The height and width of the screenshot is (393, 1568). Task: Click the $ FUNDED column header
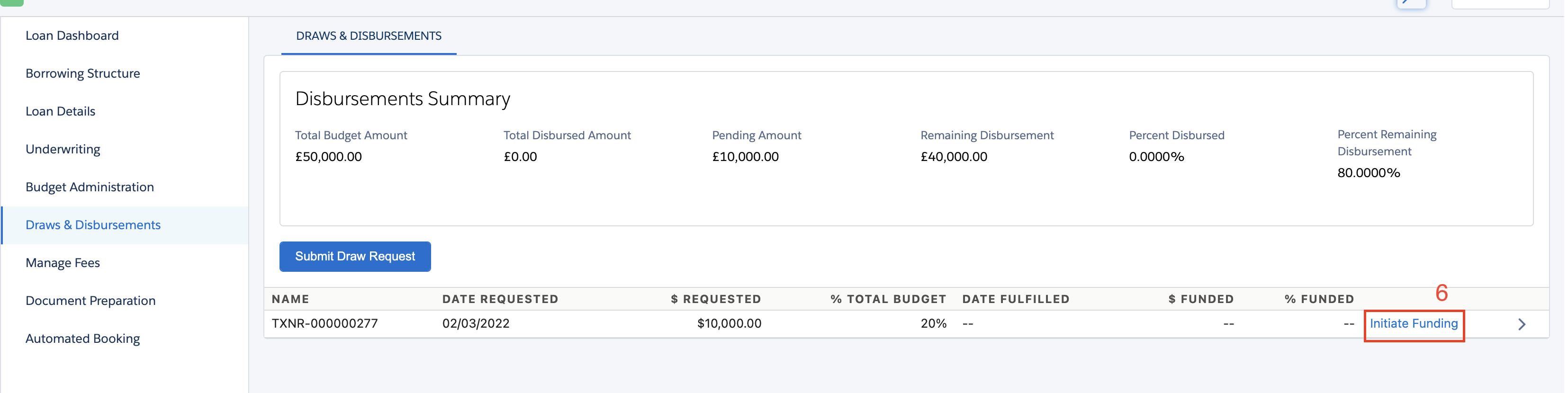1201,299
